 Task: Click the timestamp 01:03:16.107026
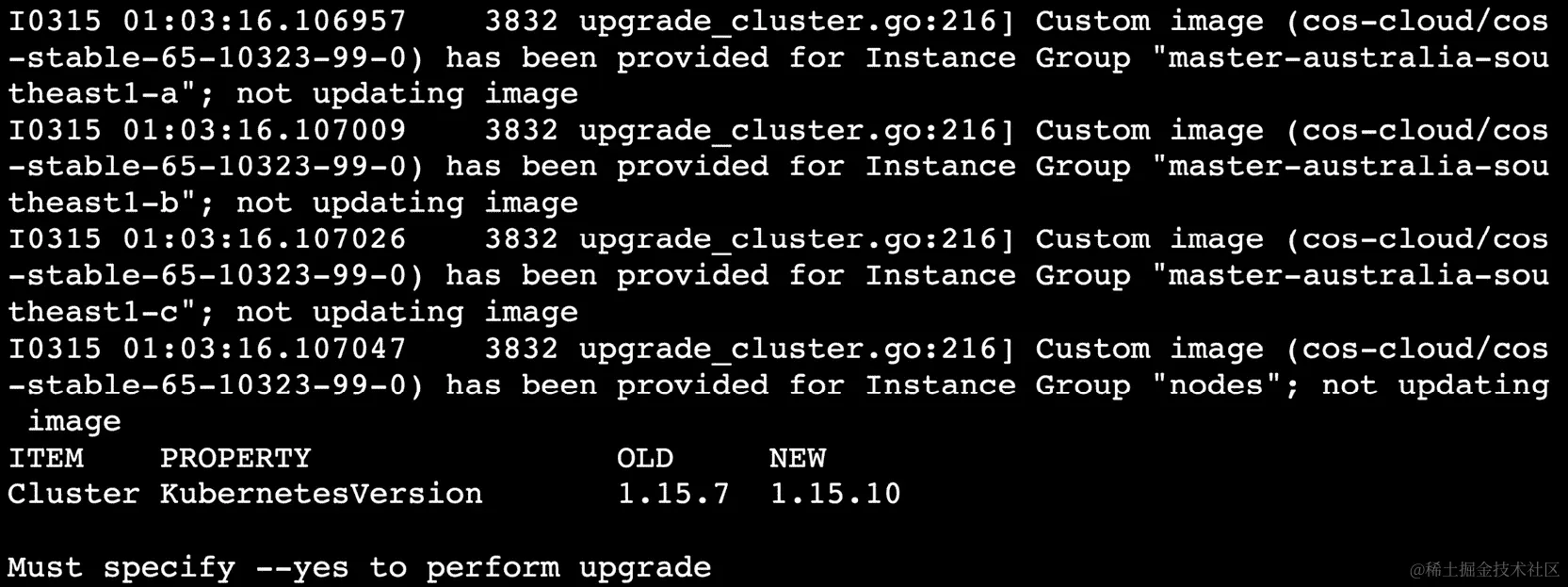click(x=265, y=239)
